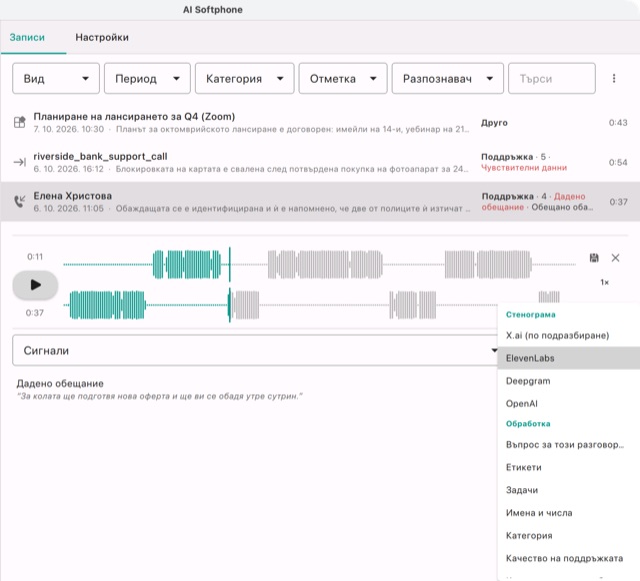Click the Дадено обещание signal heading

click(60, 383)
